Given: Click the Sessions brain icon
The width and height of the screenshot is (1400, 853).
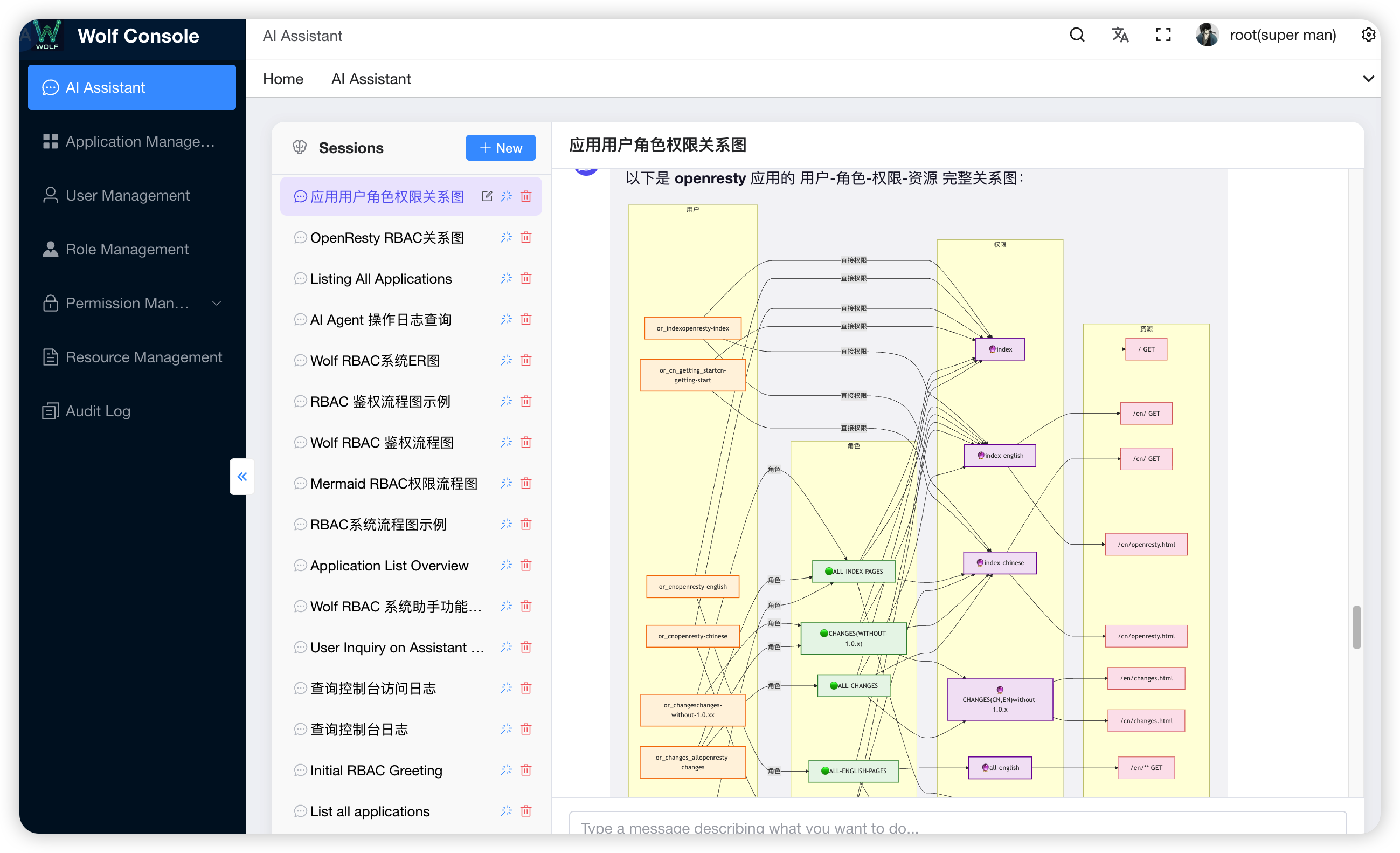Looking at the screenshot, I should click(x=300, y=148).
